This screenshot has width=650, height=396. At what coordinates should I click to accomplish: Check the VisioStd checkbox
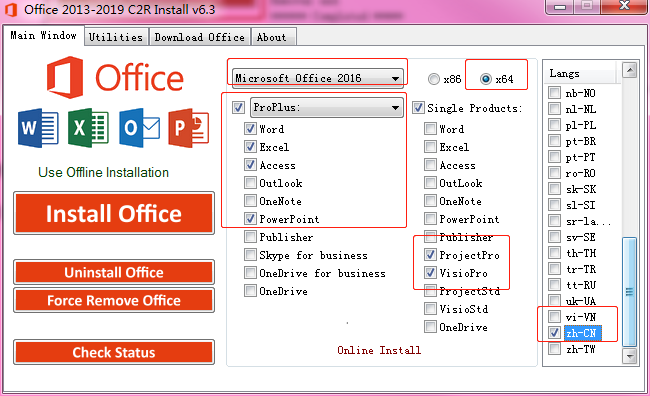point(430,309)
